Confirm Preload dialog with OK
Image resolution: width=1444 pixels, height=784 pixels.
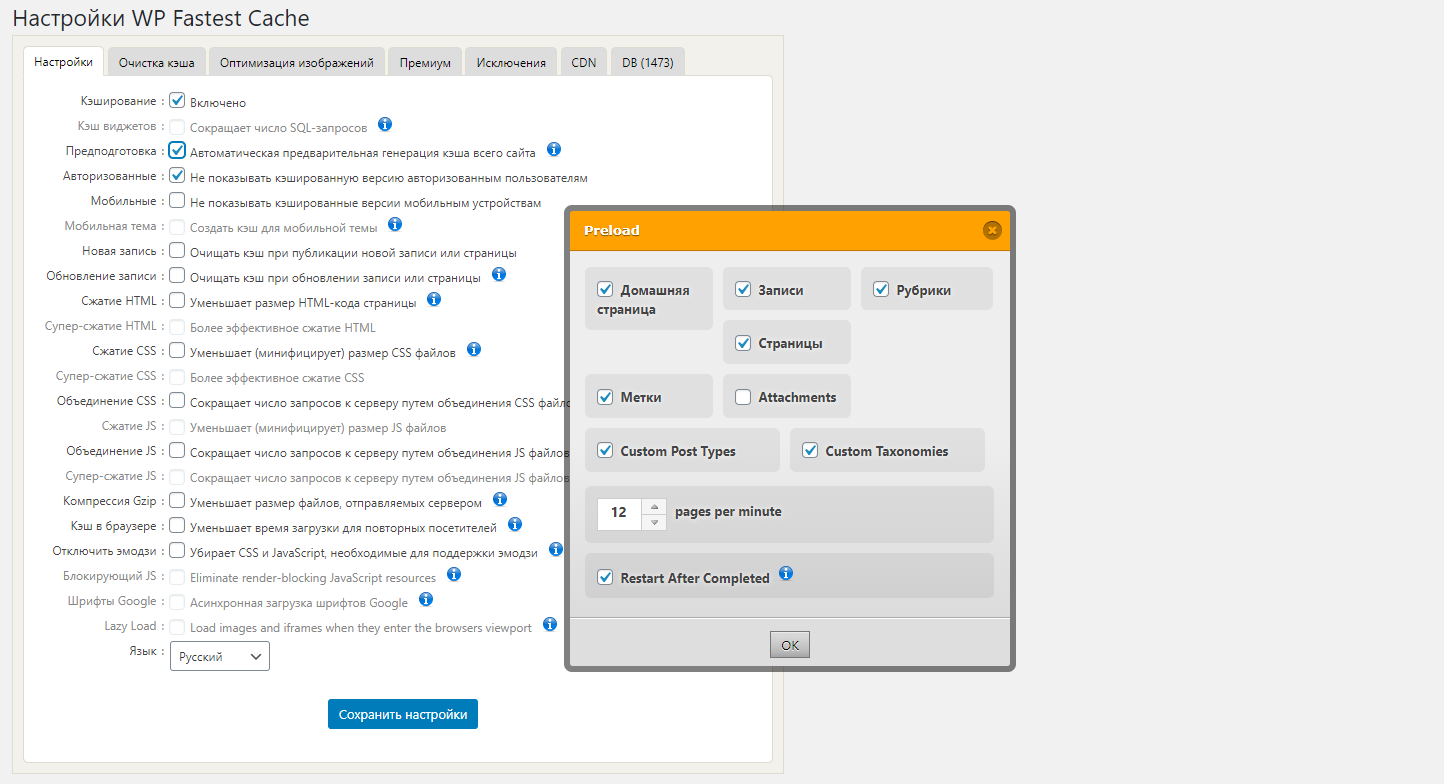pos(790,645)
